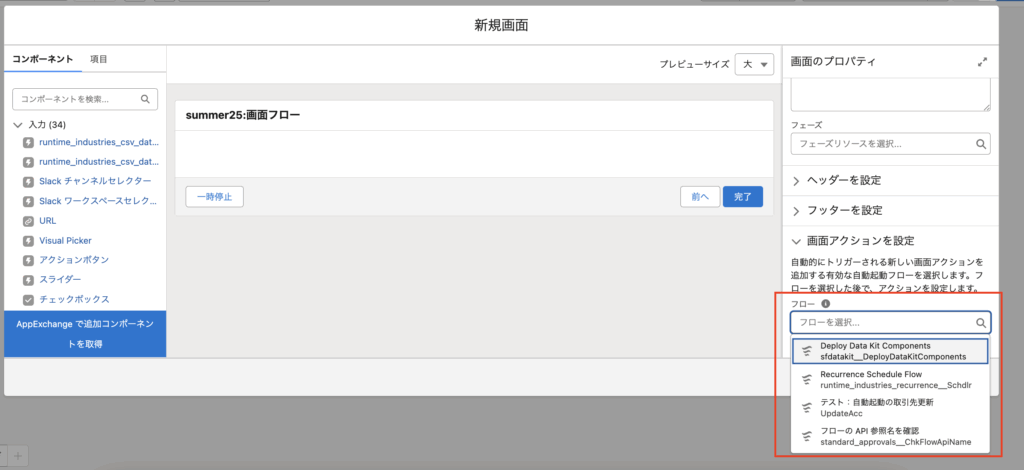This screenshot has height=470, width=1024.
Task: Collapse the 画面アクションを設定 section
Action: (797, 241)
